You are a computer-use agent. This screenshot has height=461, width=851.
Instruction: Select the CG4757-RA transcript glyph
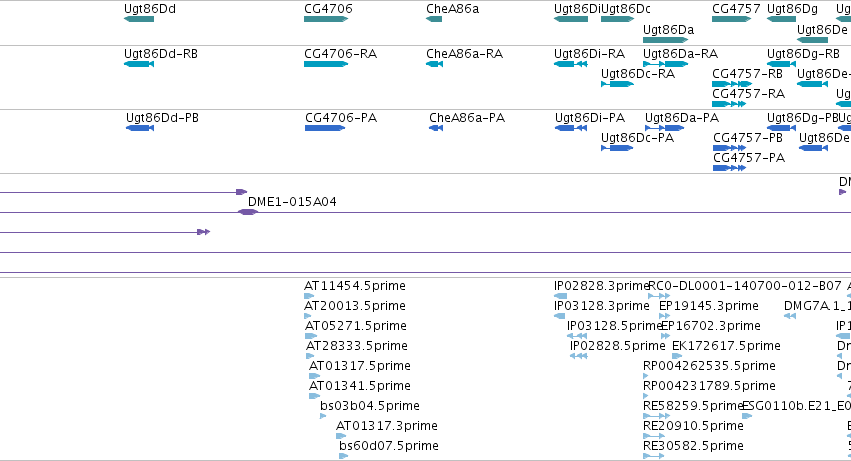729,104
